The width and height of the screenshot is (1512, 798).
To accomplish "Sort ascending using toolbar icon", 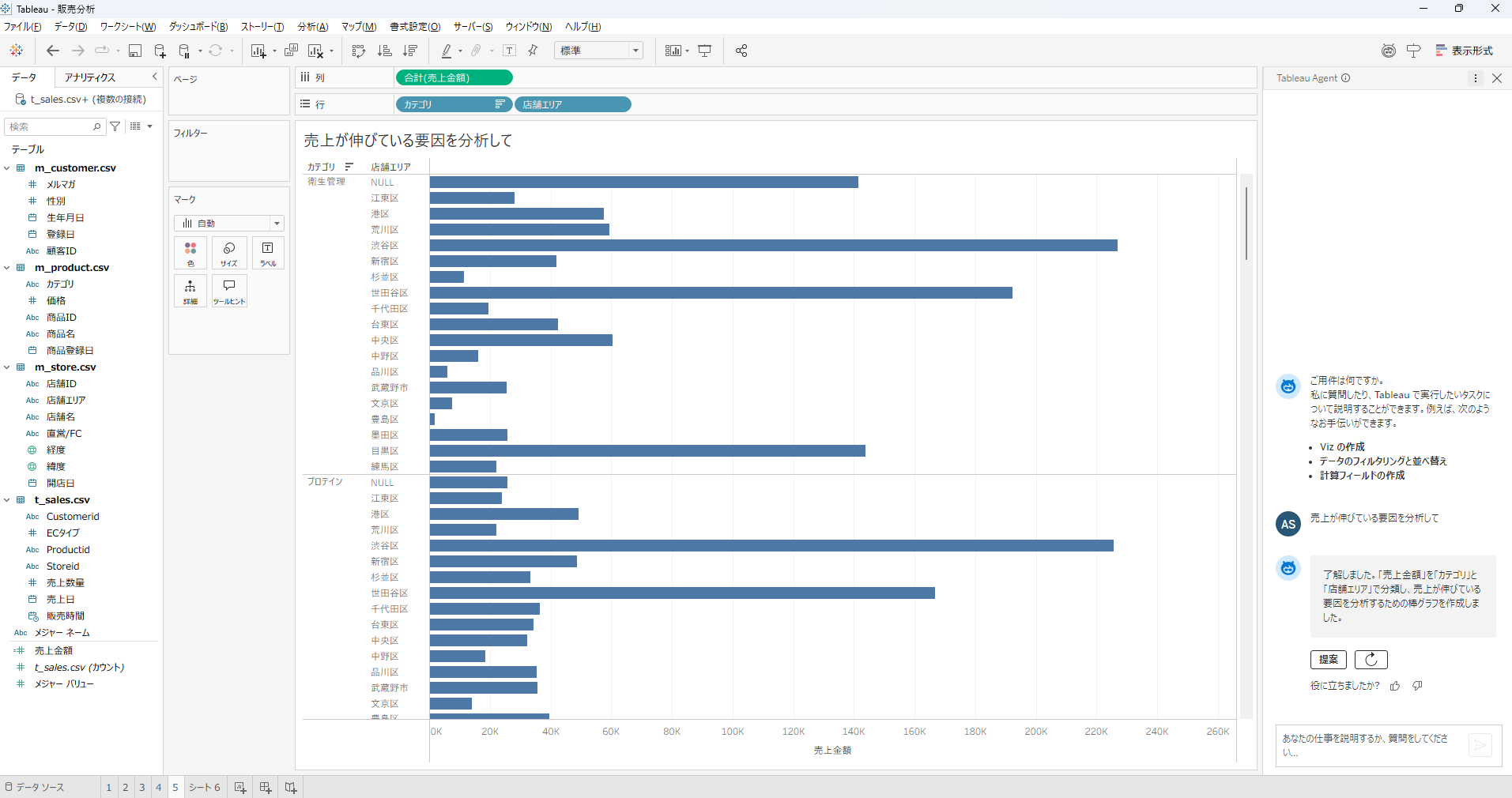I will [x=385, y=51].
